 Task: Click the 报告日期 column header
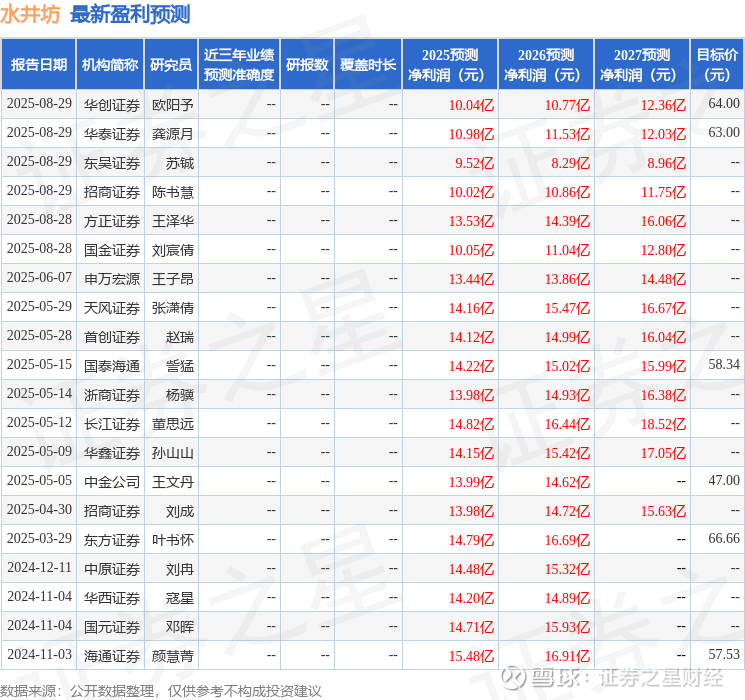[38, 65]
